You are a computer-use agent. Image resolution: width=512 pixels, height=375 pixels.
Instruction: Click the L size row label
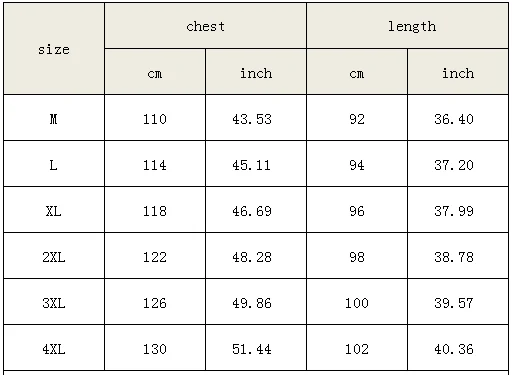[54, 164]
